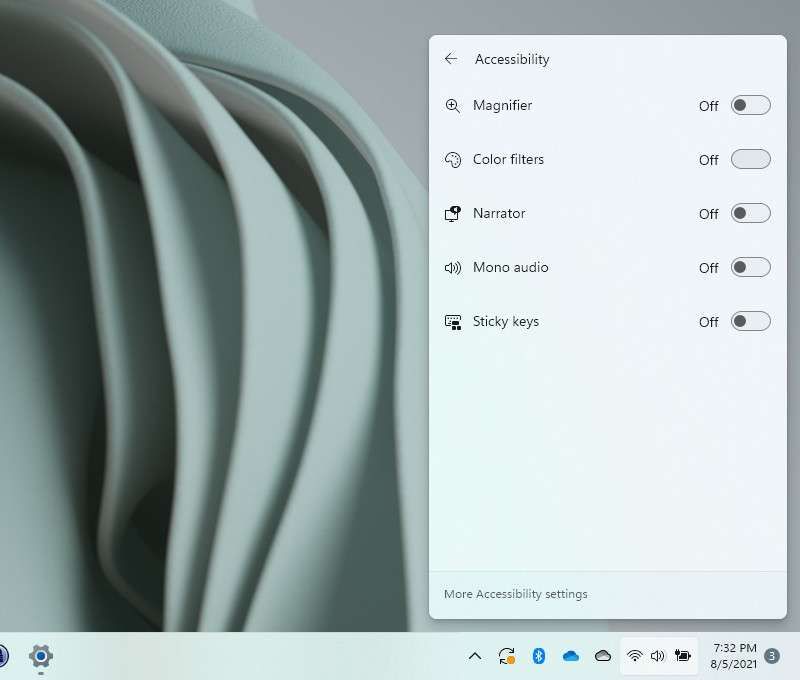The height and width of the screenshot is (680, 800).
Task: Open OneDrive from the blue cloud icon
Action: (571, 656)
